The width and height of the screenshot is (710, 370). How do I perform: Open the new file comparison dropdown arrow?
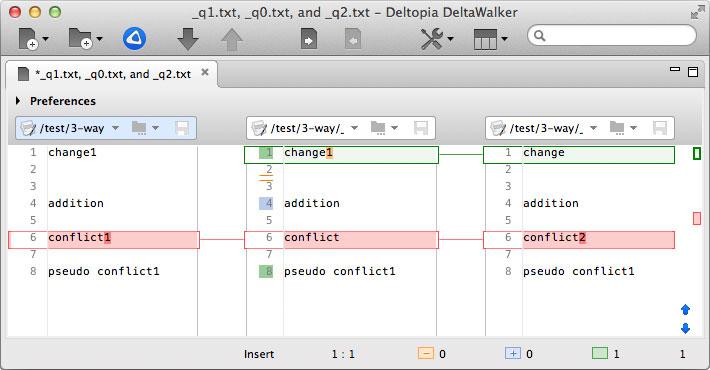click(45, 39)
